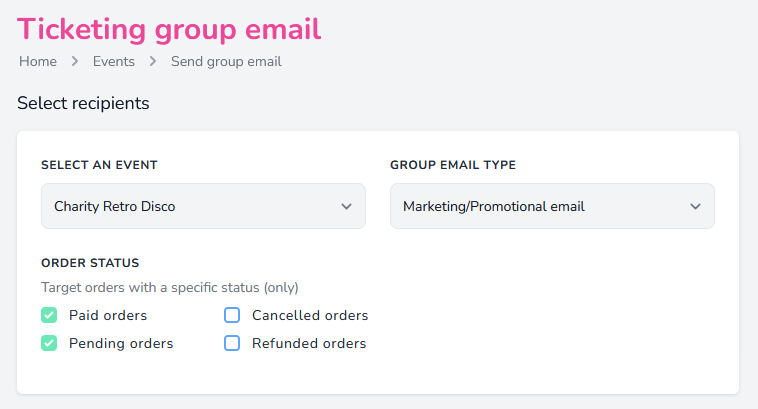This screenshot has height=409, width=758.
Task: Tick the Refunded orders checkbox
Action: [232, 343]
